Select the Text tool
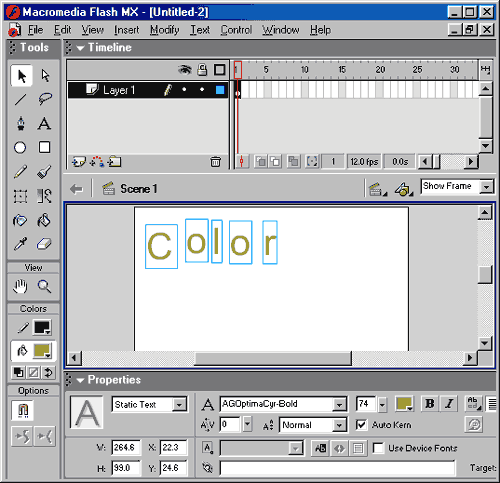The image size is (500, 483). (44, 123)
